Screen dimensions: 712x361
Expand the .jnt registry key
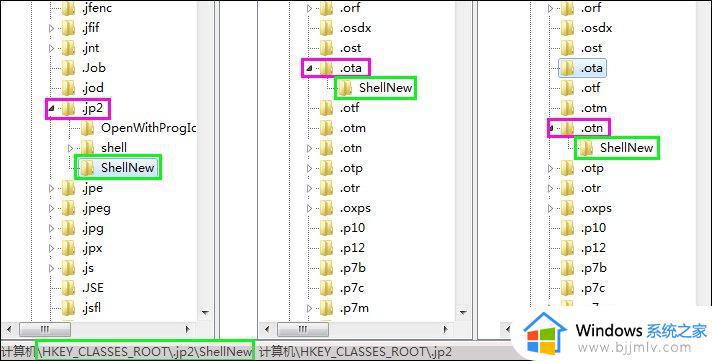pos(51,48)
